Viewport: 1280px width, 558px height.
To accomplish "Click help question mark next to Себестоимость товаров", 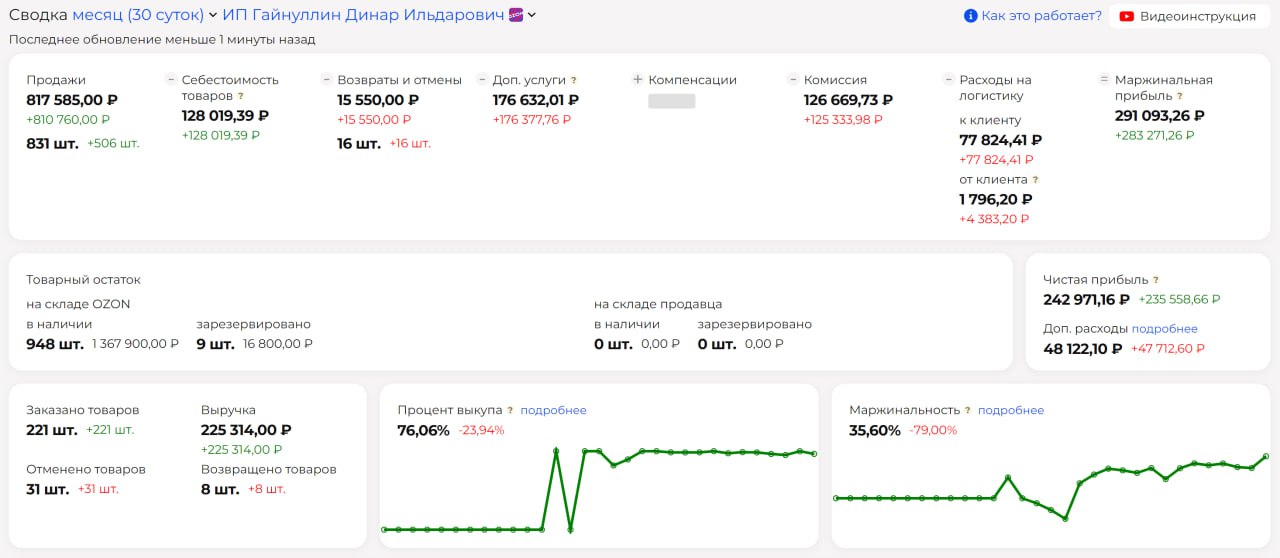I will pyautogui.click(x=241, y=96).
